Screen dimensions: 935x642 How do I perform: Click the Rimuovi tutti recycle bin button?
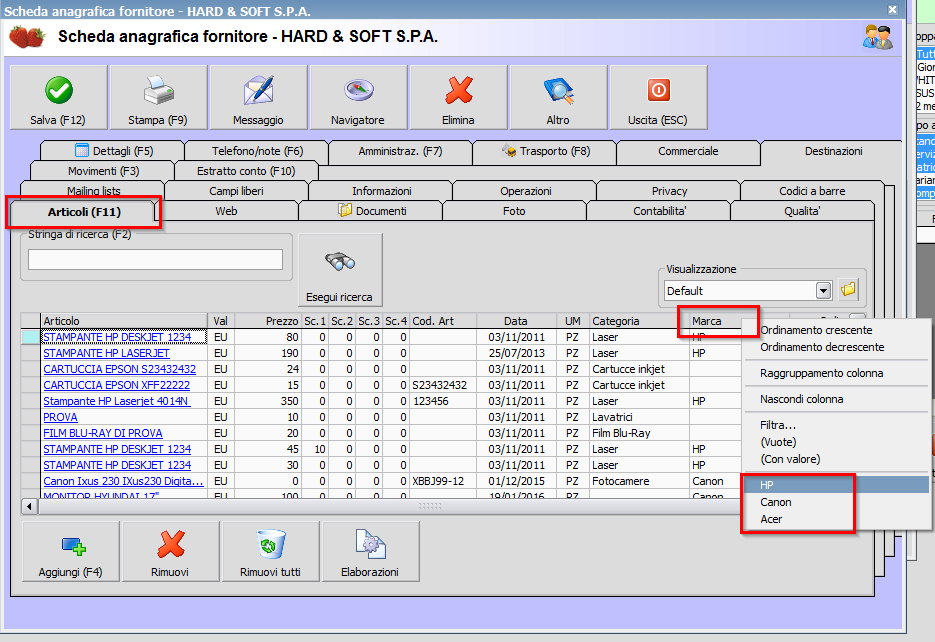click(x=270, y=551)
